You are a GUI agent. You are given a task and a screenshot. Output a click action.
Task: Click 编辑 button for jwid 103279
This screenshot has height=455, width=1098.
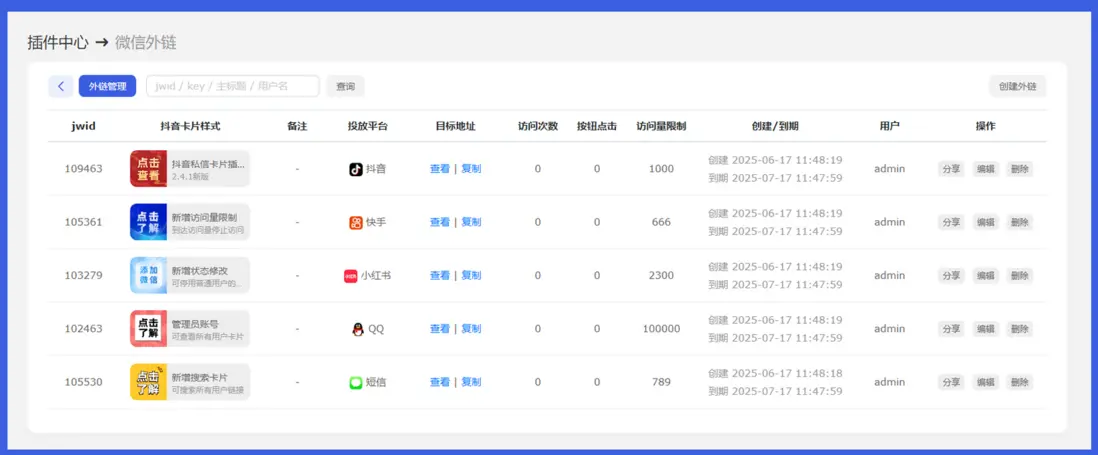tap(986, 275)
